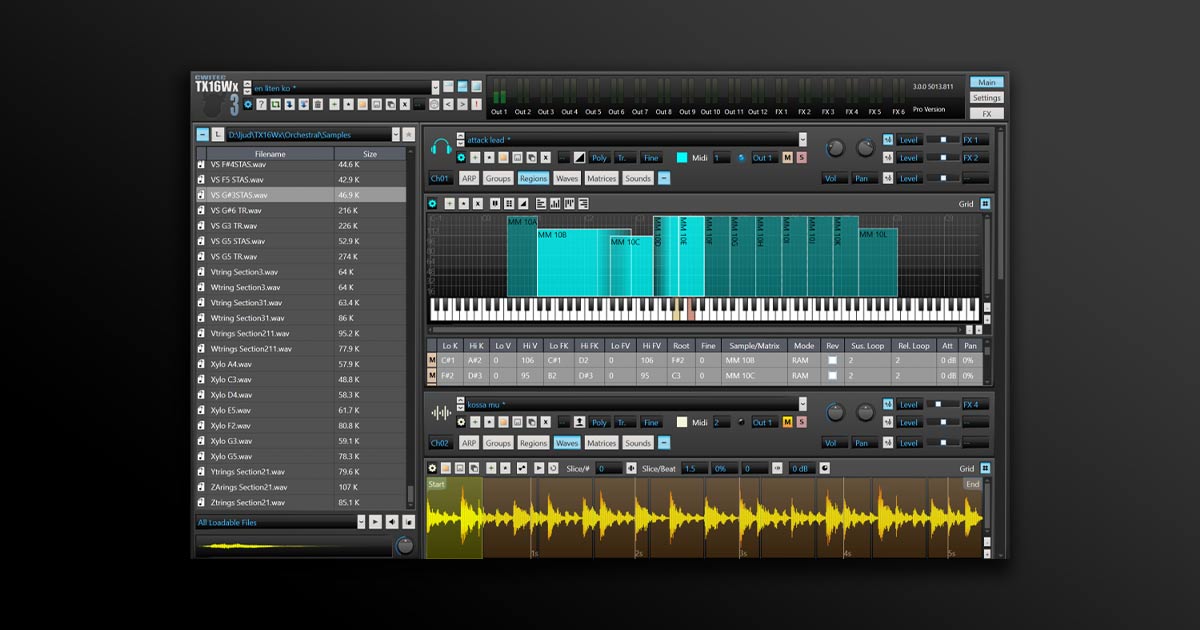Click the waveform icon for kossa mu slot
Image resolution: width=1200 pixels, height=630 pixels.
441,412
